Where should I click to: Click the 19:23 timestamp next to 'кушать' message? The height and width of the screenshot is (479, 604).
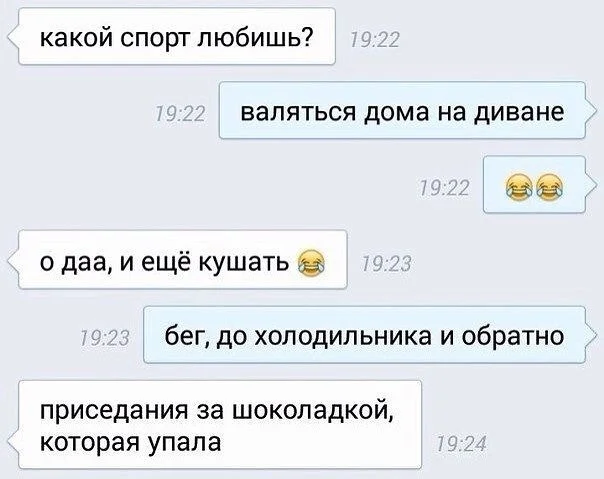tap(386, 264)
